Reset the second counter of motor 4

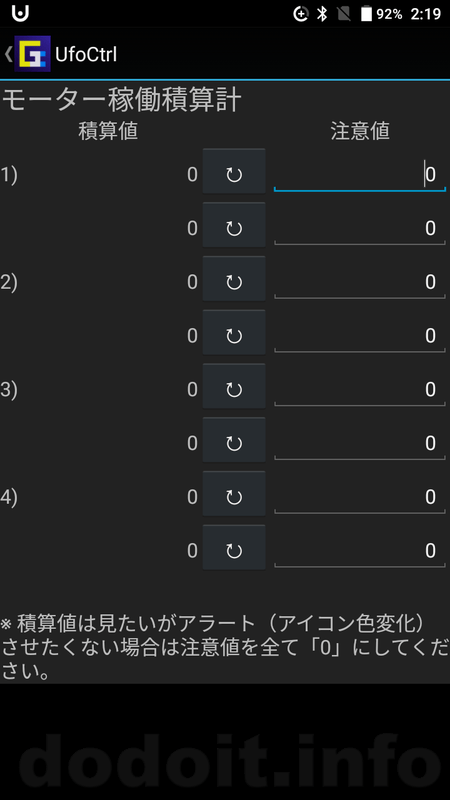tap(234, 548)
